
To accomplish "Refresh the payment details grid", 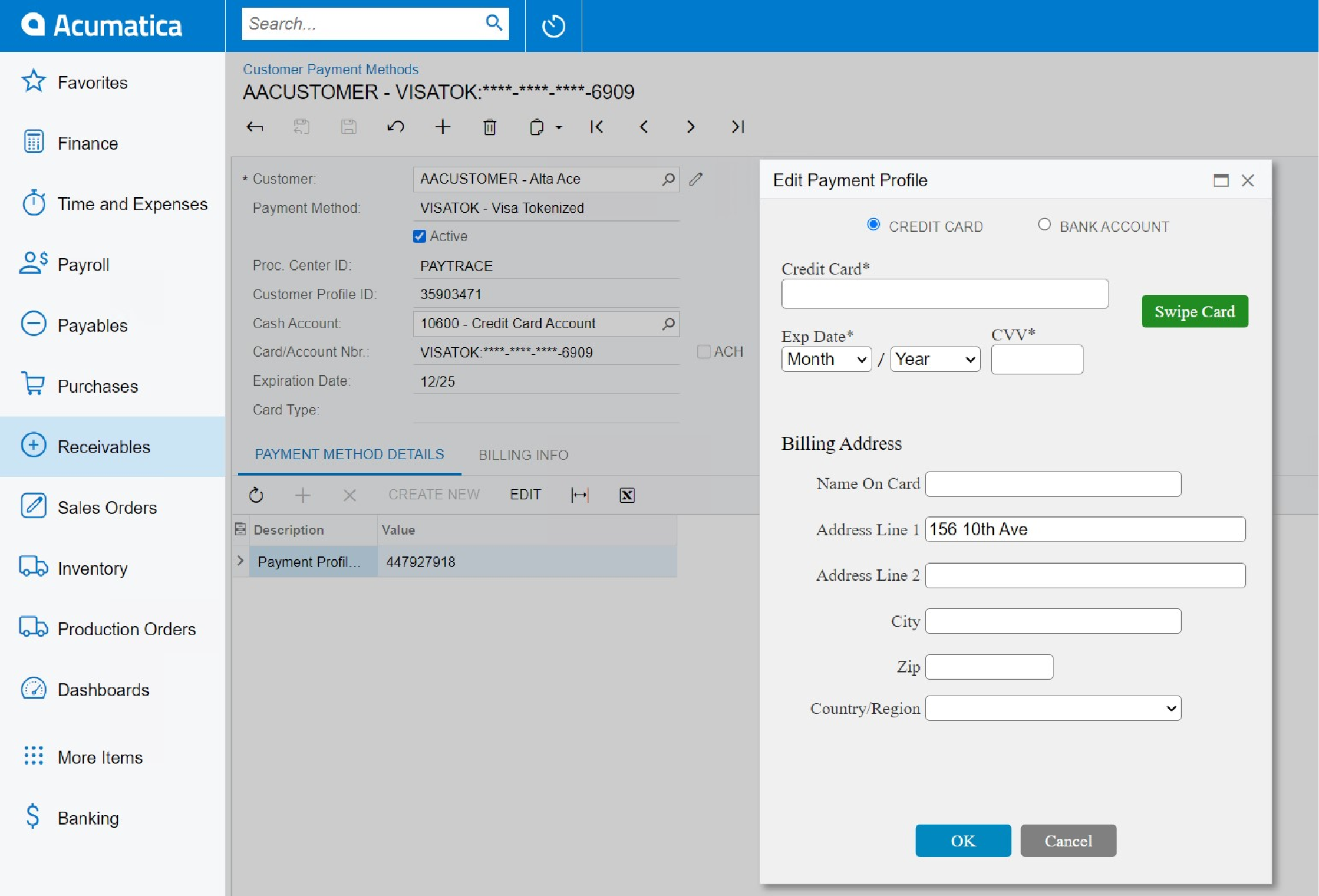I will (x=256, y=495).
